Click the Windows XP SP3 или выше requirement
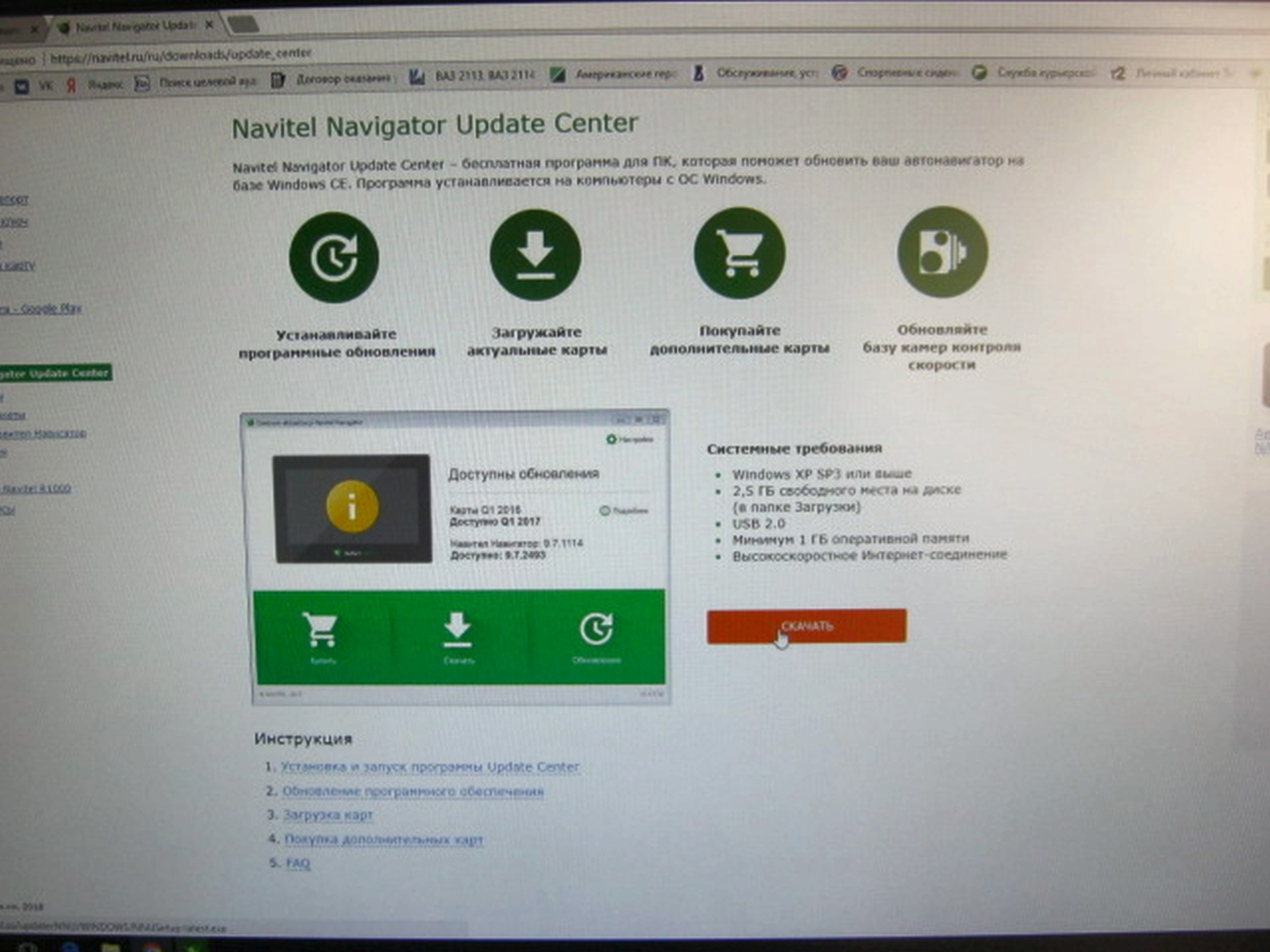 tap(822, 474)
